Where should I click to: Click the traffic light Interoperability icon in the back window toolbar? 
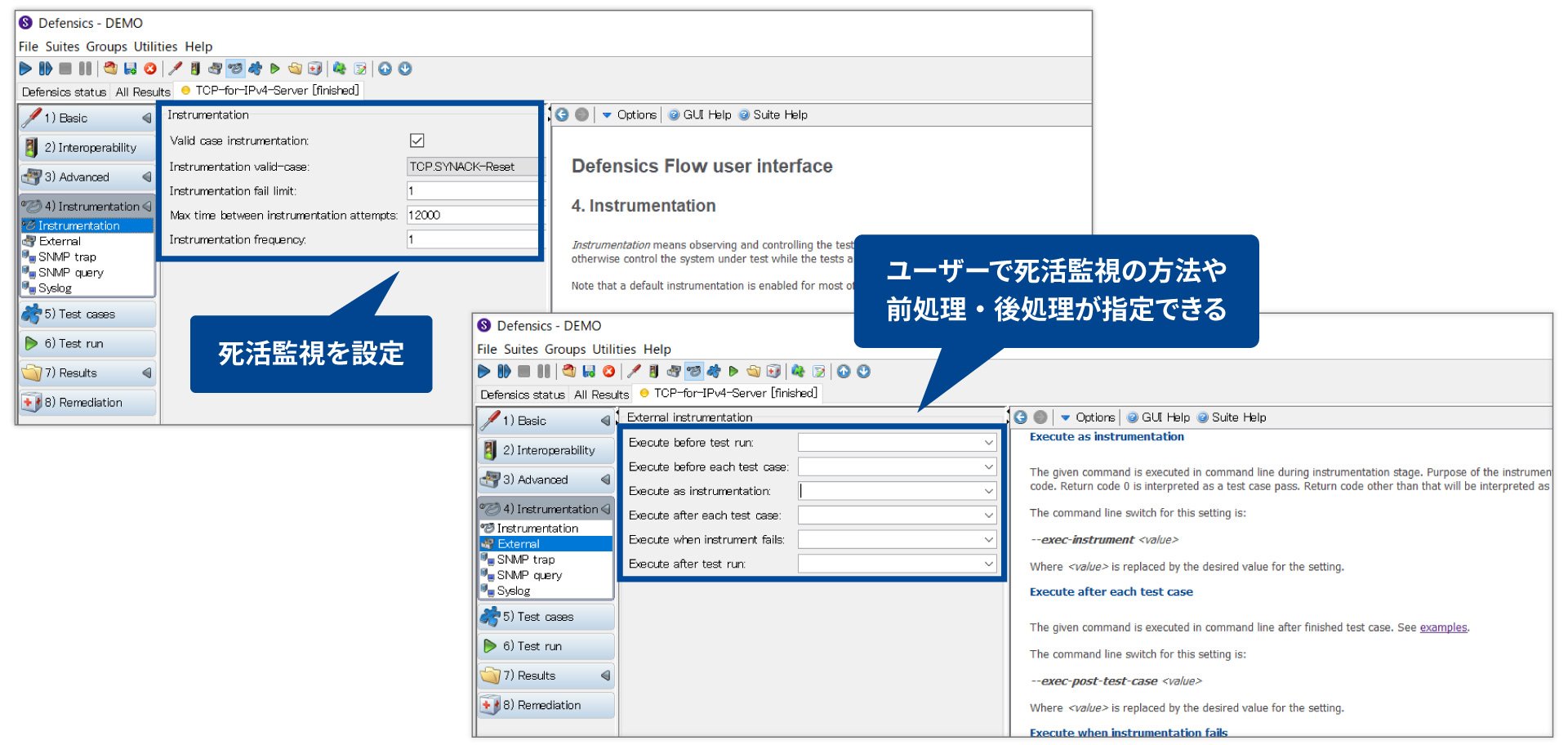click(x=195, y=69)
